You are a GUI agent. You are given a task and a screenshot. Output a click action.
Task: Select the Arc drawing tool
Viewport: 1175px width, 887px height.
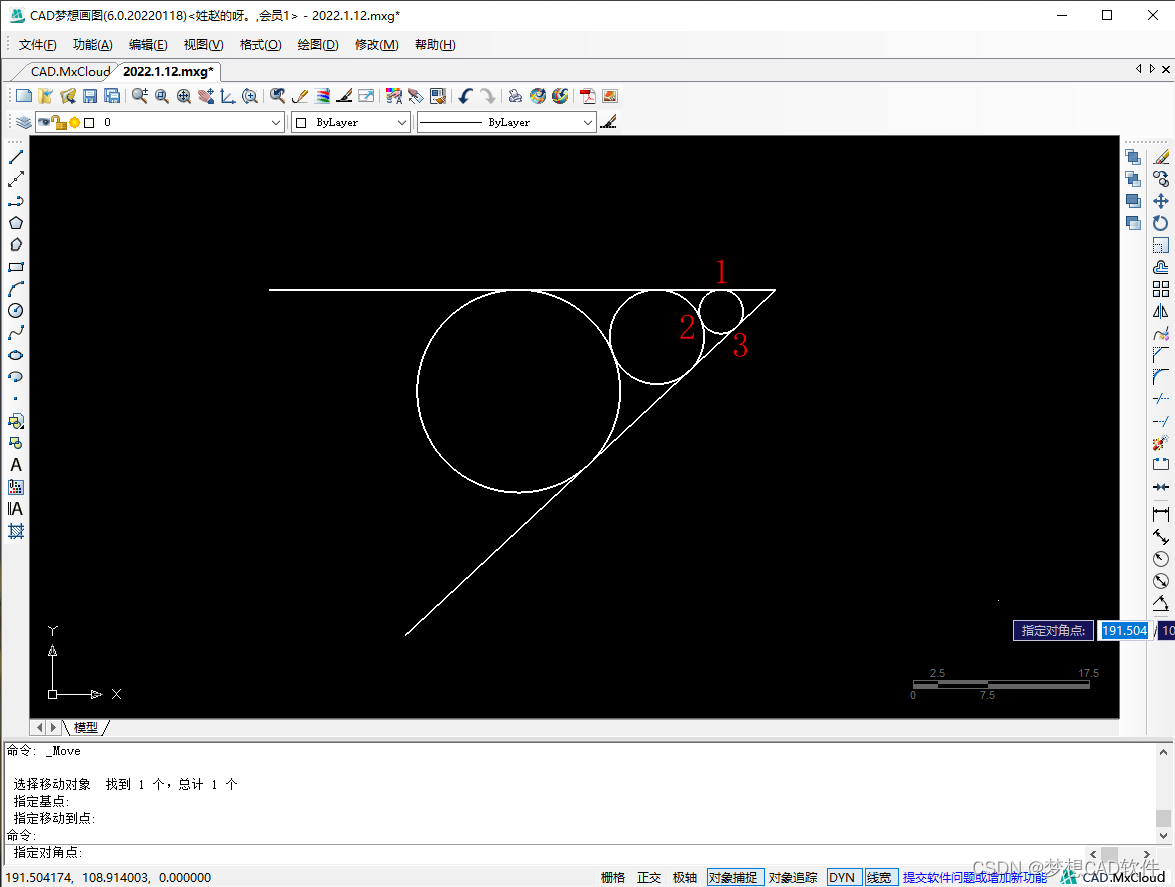point(16,288)
